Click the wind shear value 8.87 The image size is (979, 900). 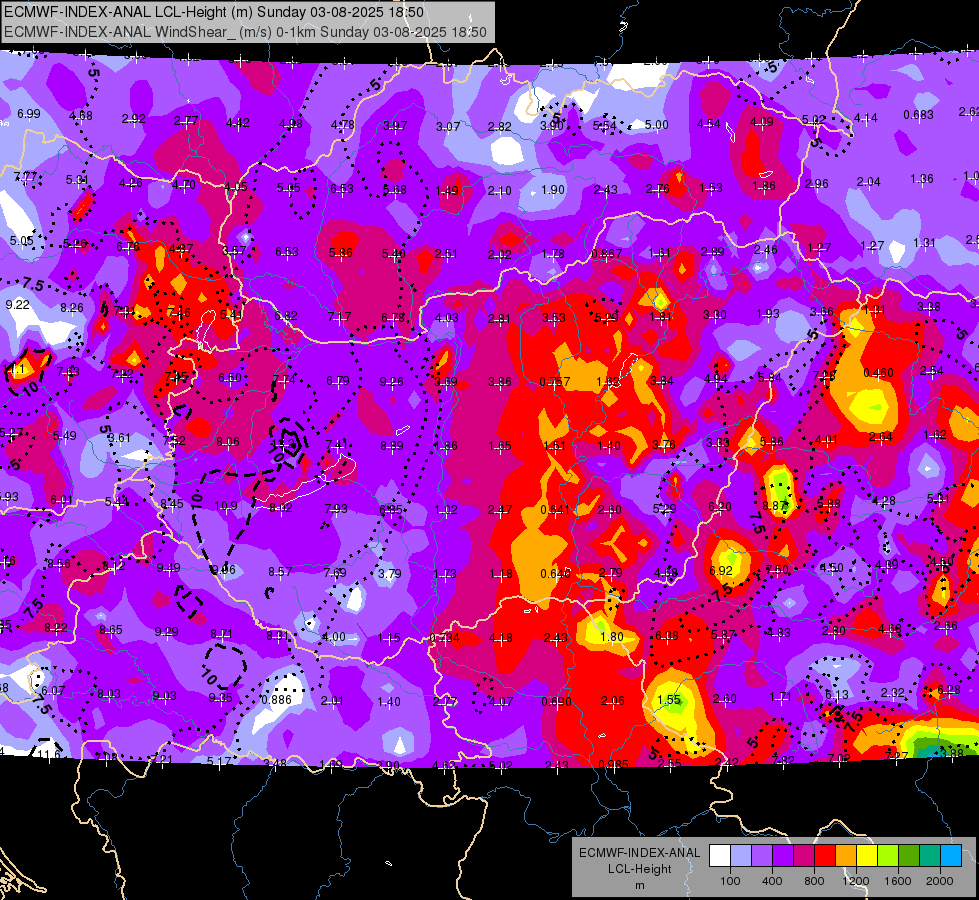point(775,506)
